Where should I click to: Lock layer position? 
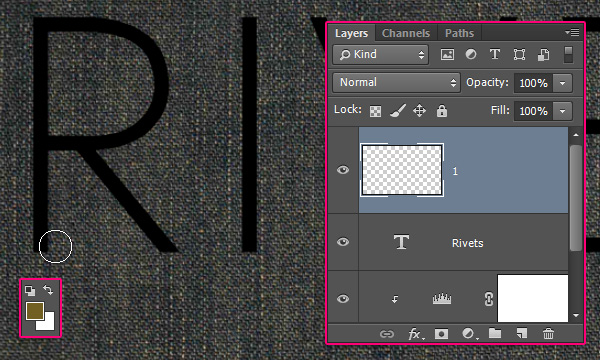pos(419,111)
